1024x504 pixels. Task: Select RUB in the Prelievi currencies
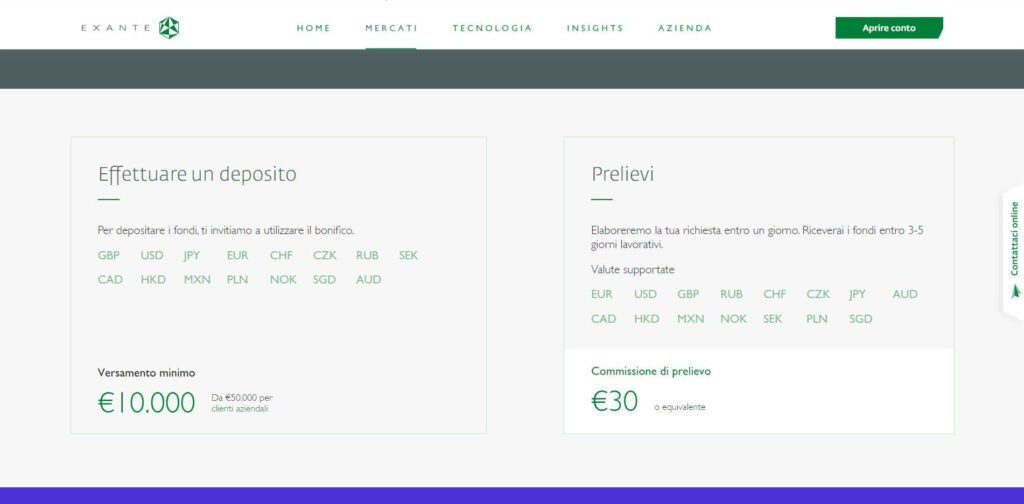click(x=731, y=294)
